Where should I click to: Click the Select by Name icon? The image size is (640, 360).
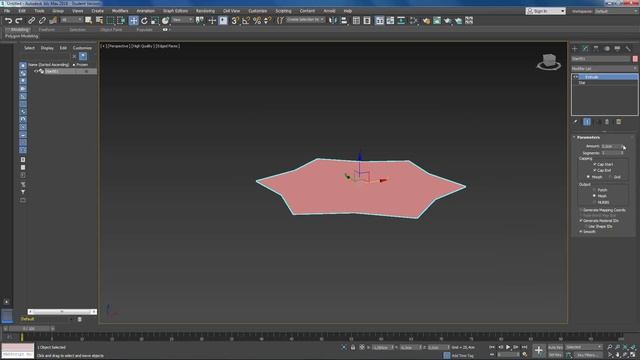pos(99,20)
